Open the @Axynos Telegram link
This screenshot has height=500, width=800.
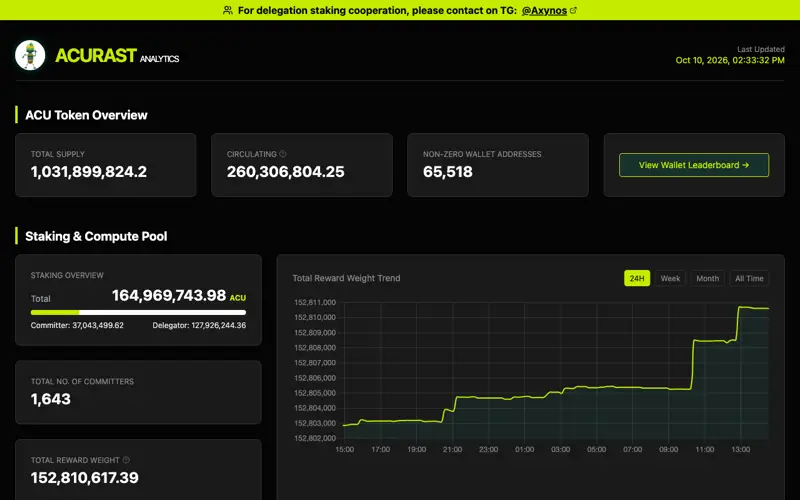[x=544, y=10]
